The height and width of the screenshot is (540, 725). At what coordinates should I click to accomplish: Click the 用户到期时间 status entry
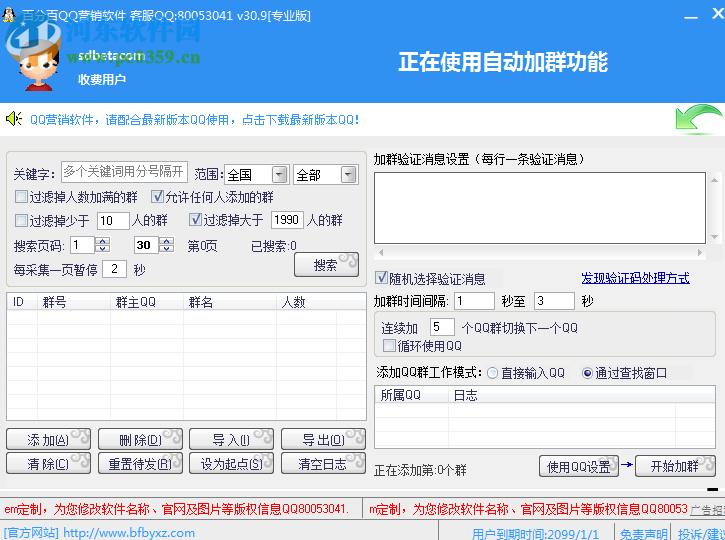point(535,534)
